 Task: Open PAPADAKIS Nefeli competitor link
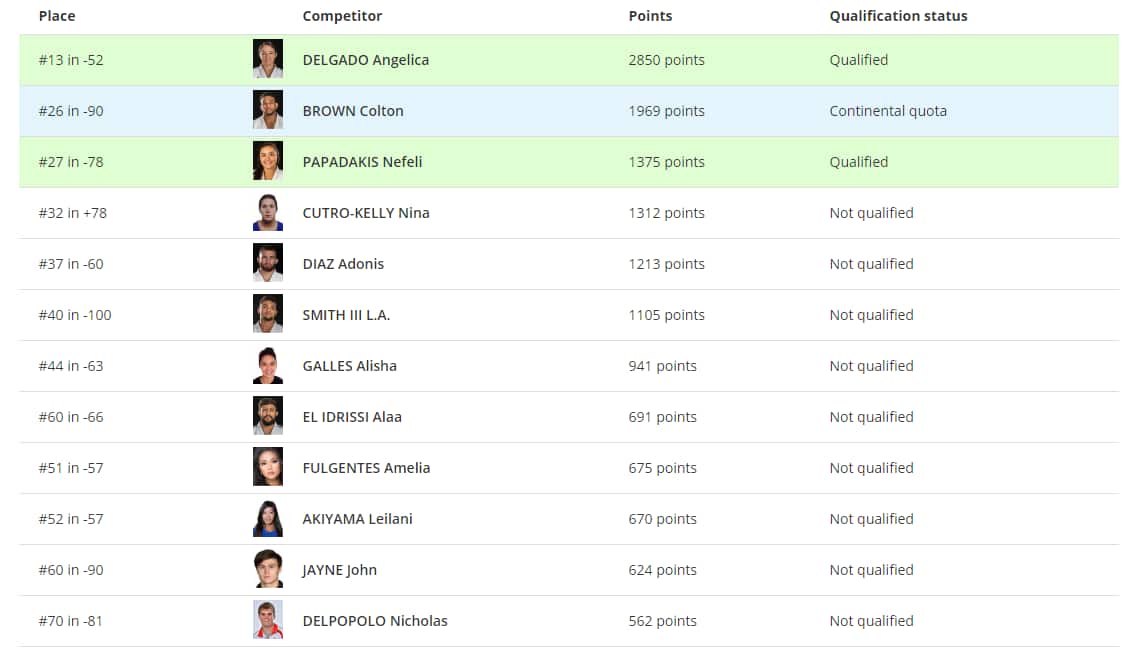(x=362, y=162)
